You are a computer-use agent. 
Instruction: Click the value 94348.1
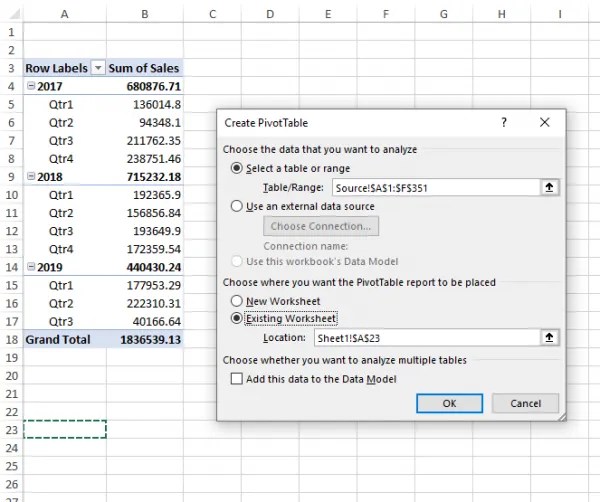(x=145, y=122)
